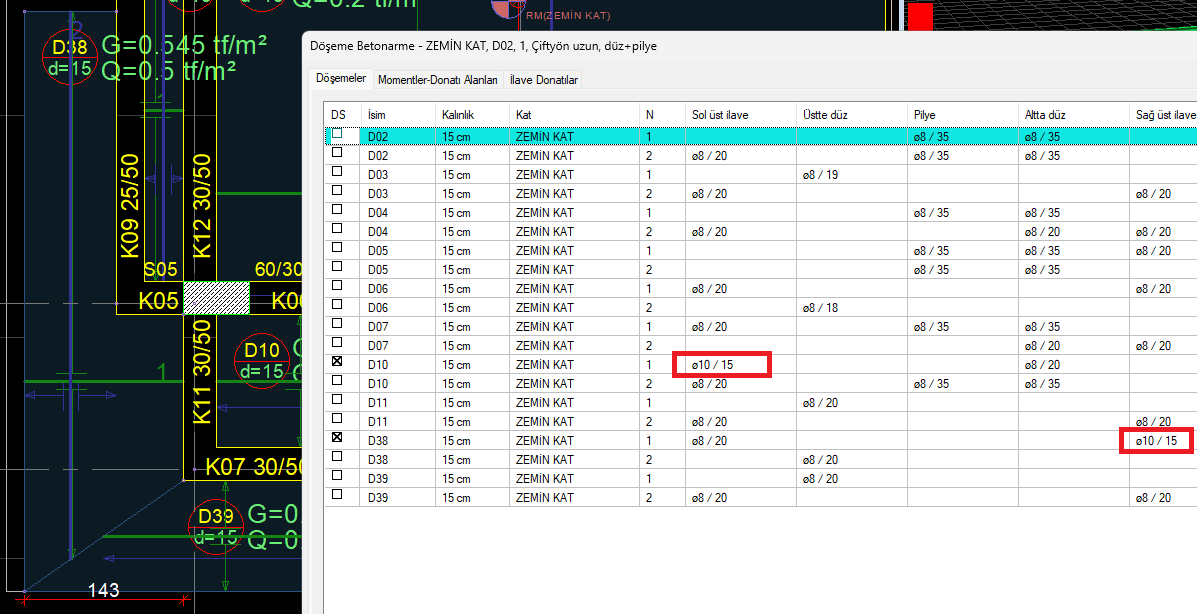Select the Altta düz ø8 / 20 cell in D10 N 1 row

(x=1073, y=365)
